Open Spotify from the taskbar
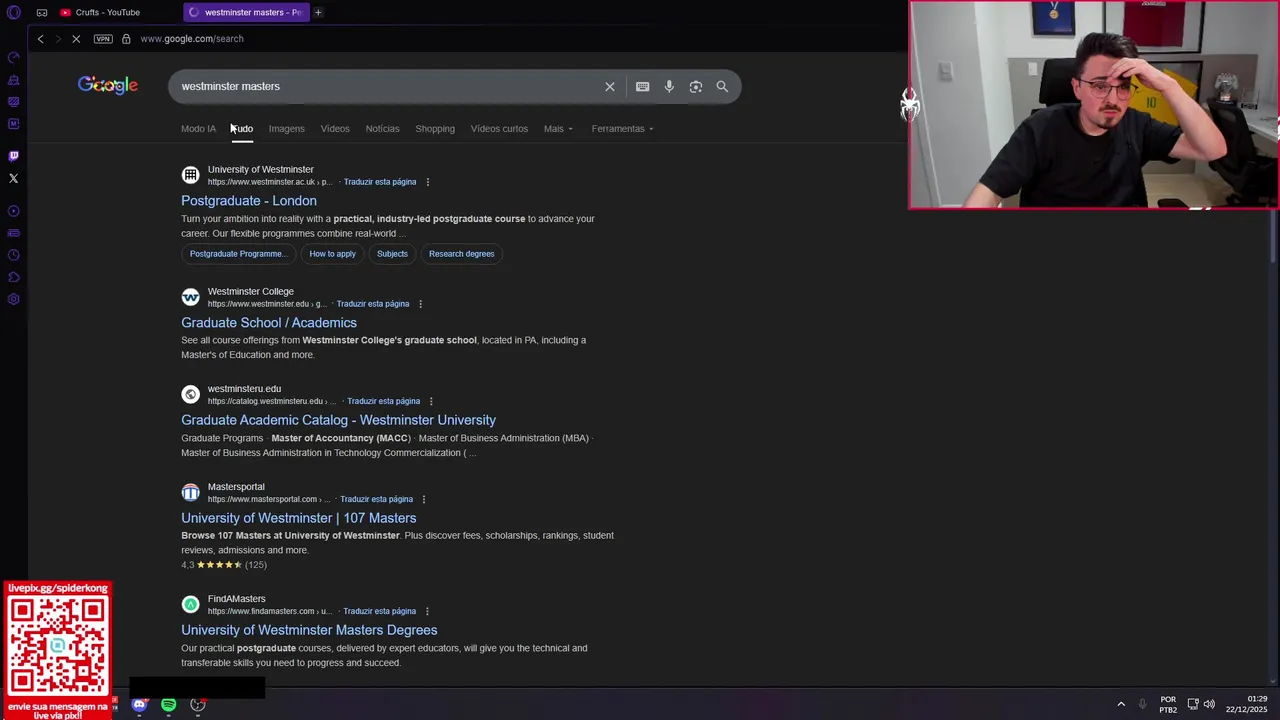 click(x=168, y=705)
